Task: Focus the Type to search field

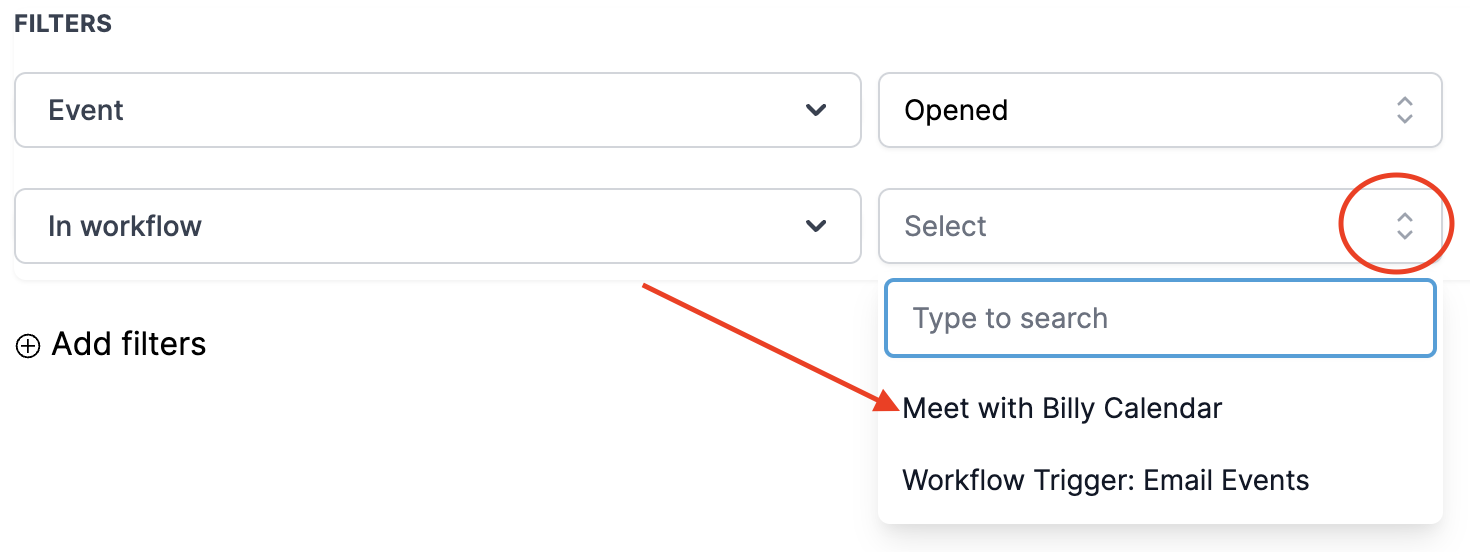Action: [x=1160, y=319]
